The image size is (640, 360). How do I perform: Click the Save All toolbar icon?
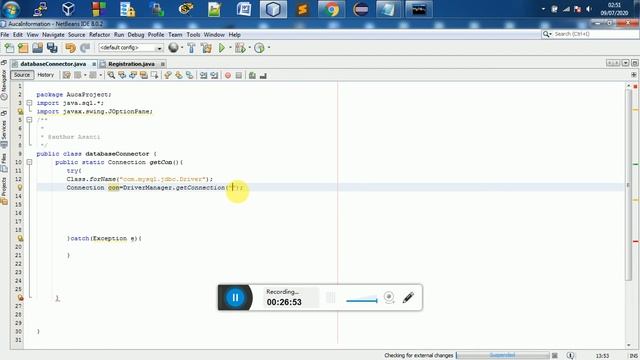pyautogui.click(x=52, y=48)
